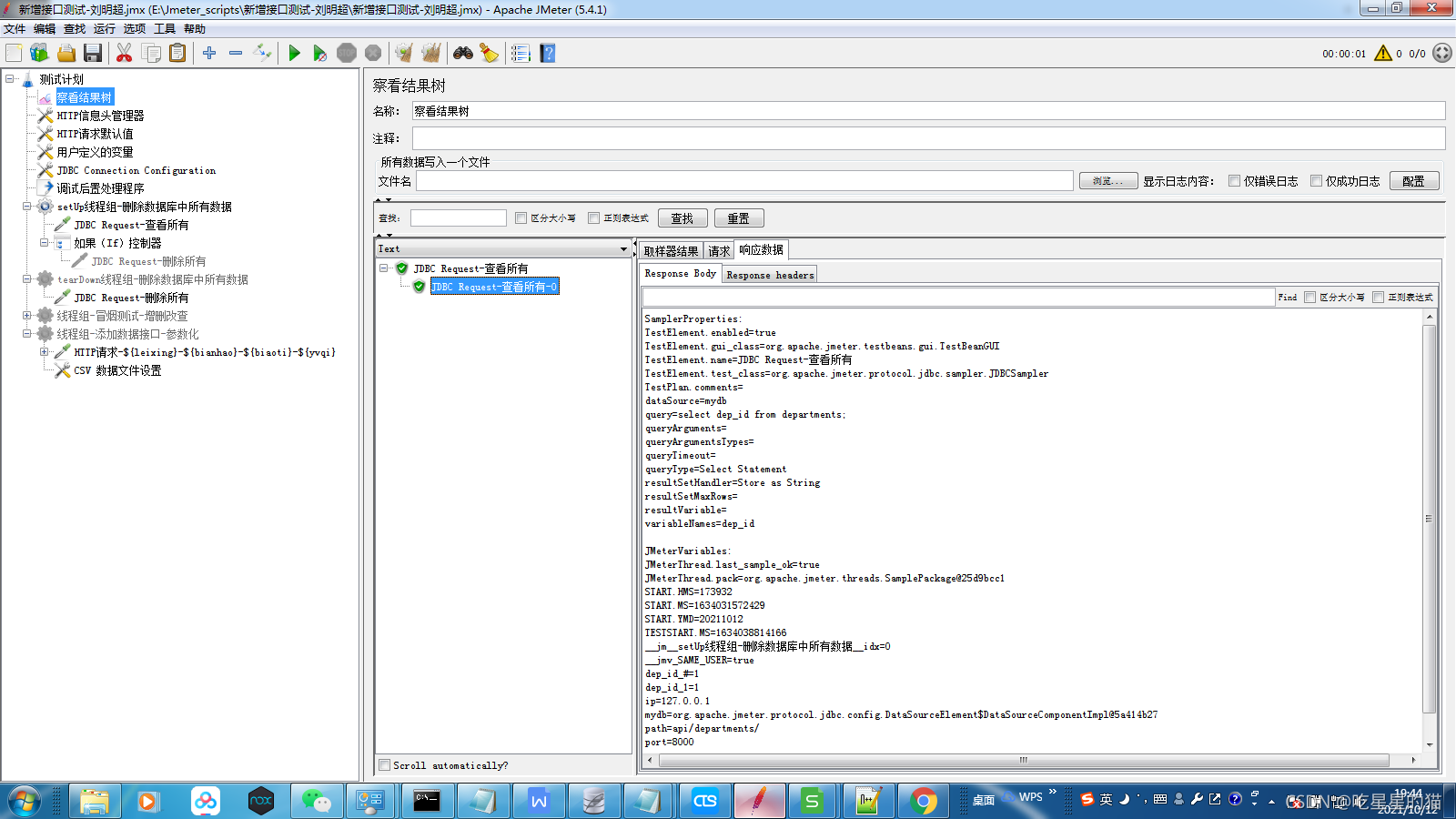Expand the 线程组-冒烟测试-增删改查 node
1456x819 pixels.
[x=27, y=316]
